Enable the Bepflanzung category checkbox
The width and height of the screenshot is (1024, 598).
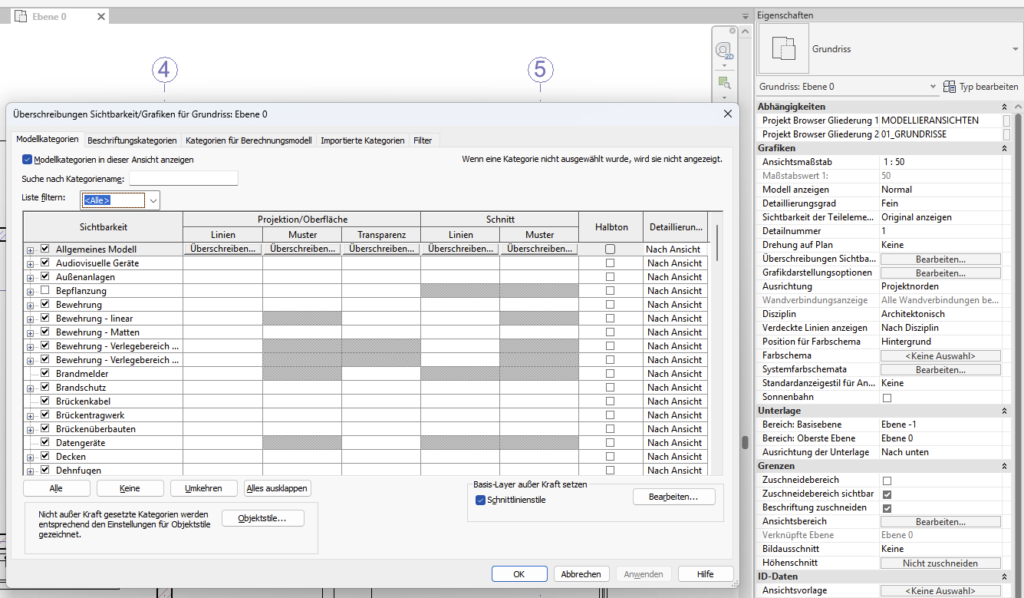[45, 290]
